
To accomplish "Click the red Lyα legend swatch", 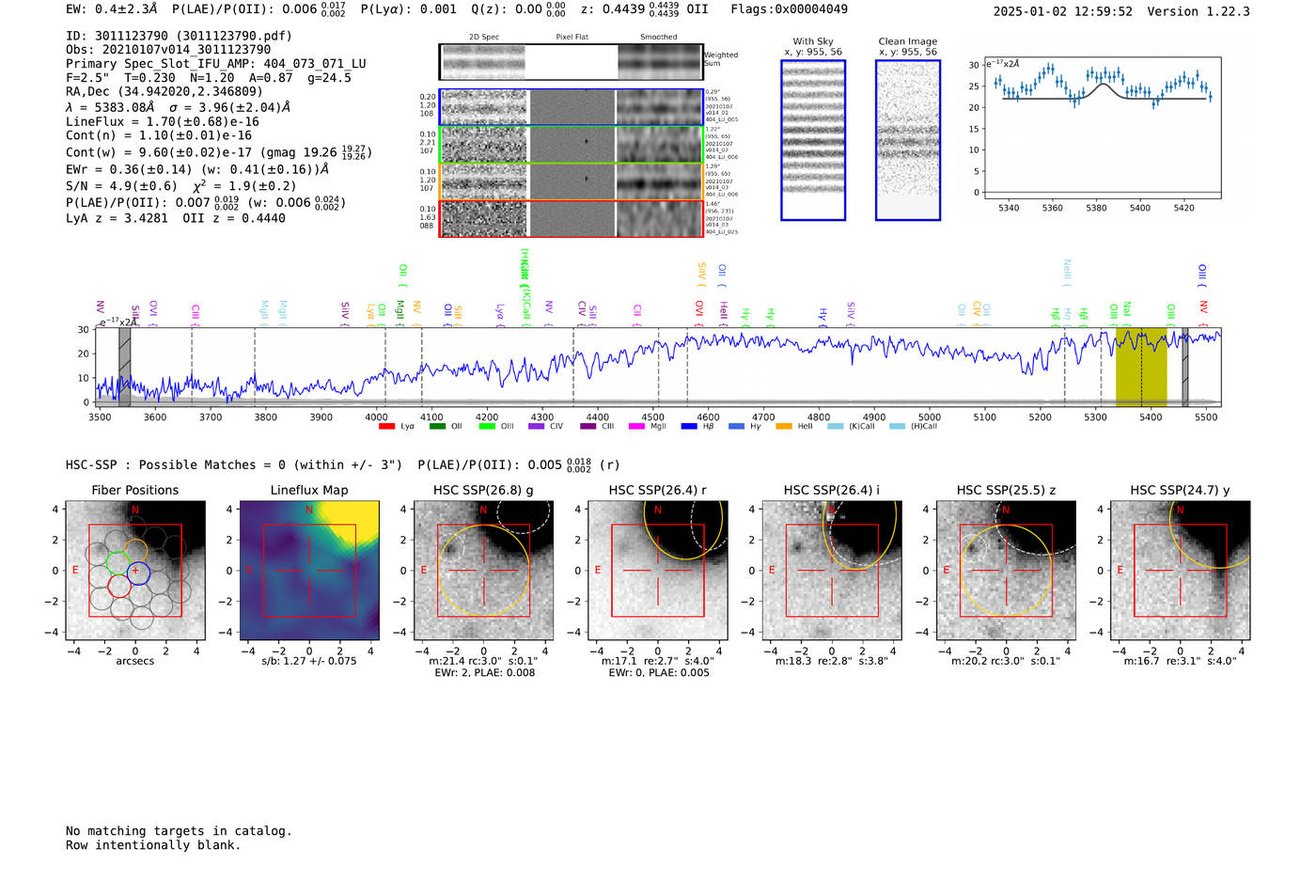I will pos(386,427).
